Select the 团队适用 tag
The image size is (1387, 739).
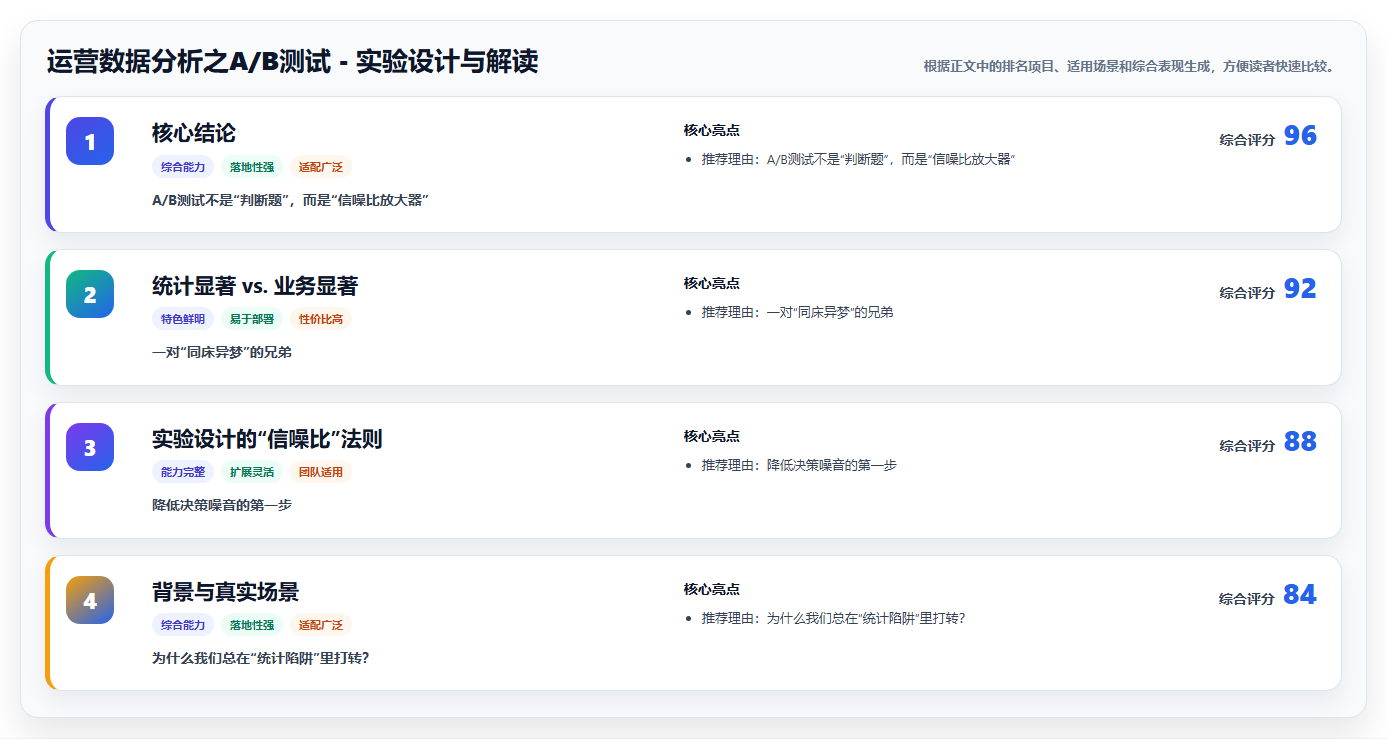[x=321, y=473]
